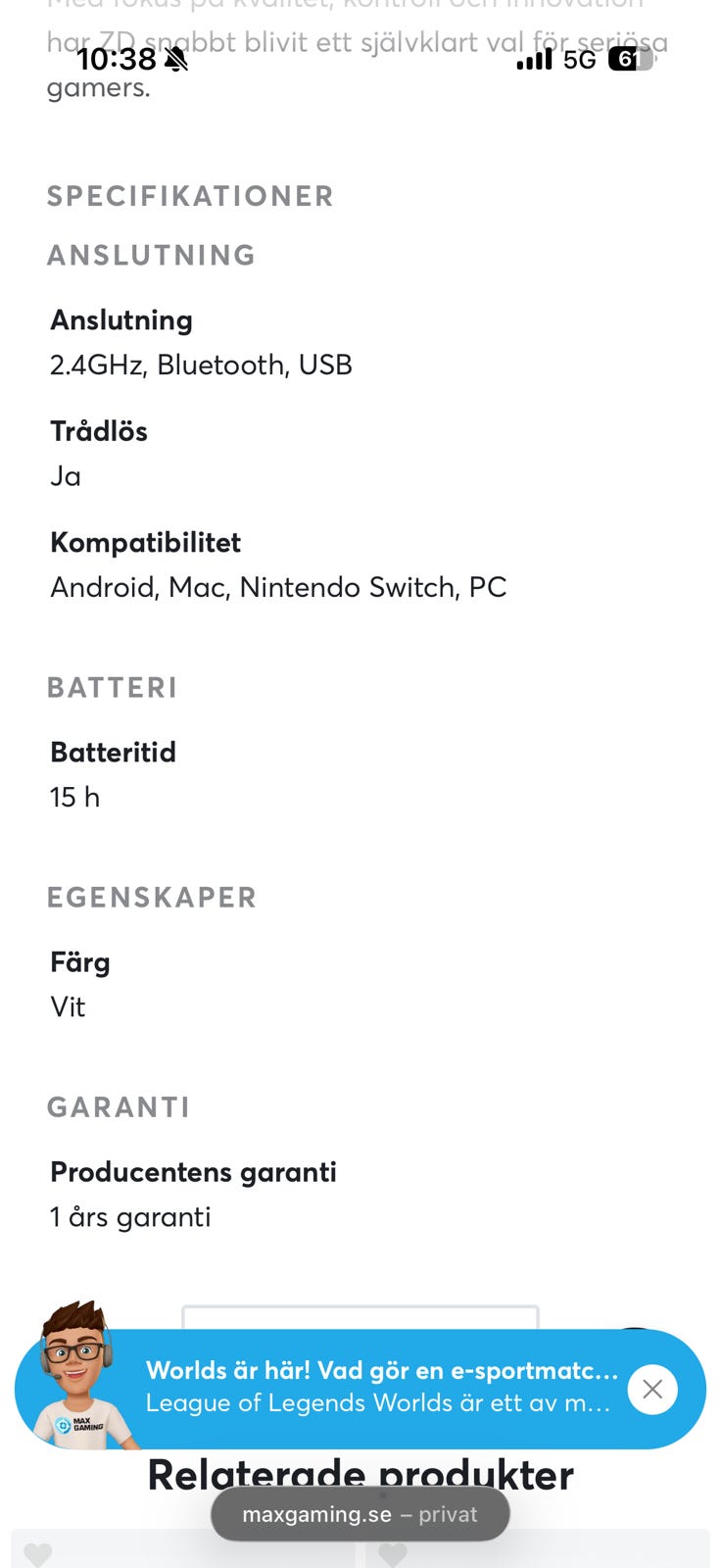Favorite the second related product heart
The width and height of the screenshot is (721, 1568).
tap(393, 1554)
